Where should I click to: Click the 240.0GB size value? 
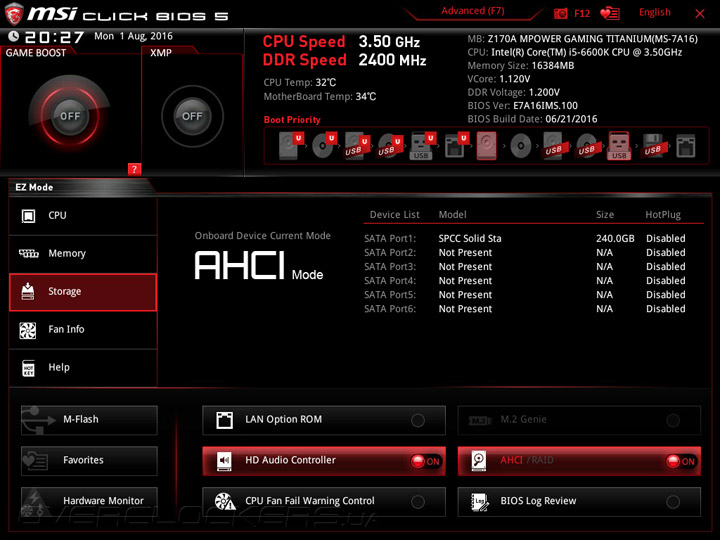click(615, 239)
